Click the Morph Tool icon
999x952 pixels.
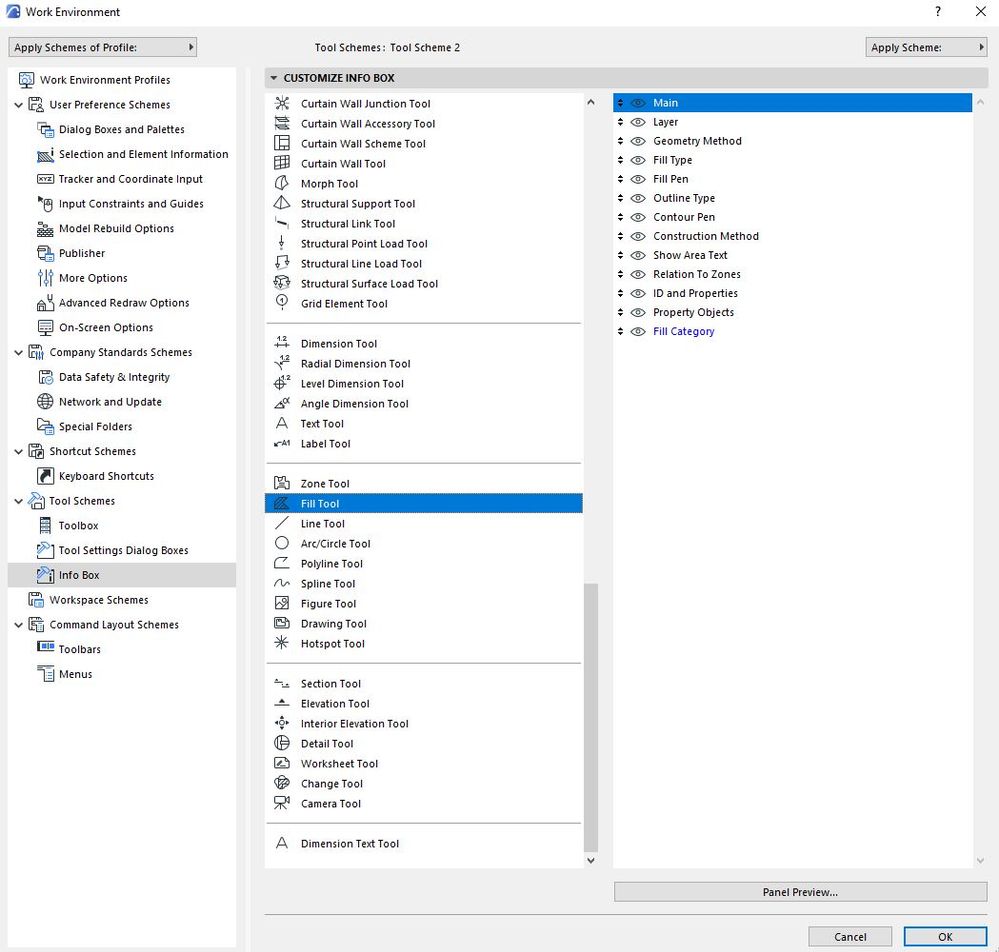pos(282,184)
